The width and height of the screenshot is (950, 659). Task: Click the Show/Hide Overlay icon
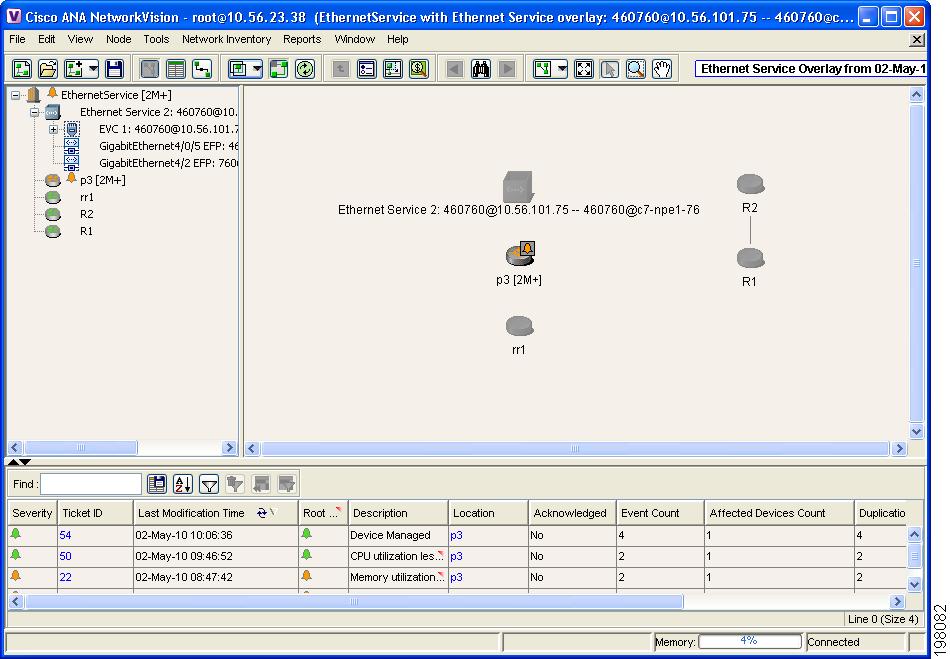coord(279,68)
